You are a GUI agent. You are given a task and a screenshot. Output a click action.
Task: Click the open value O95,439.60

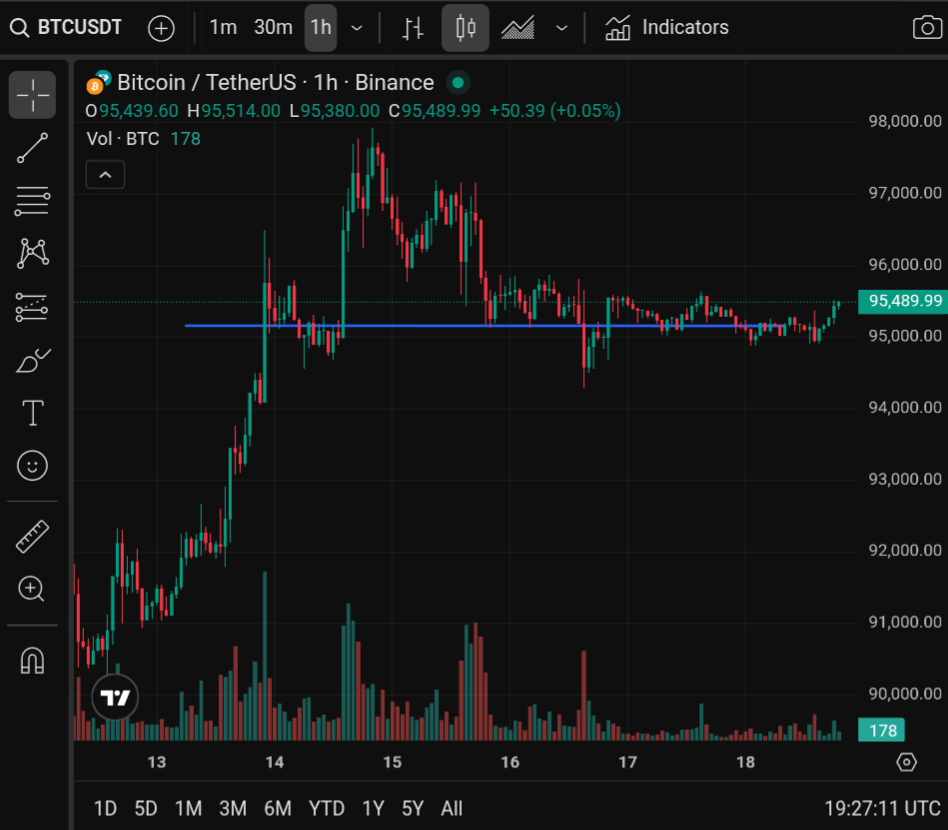click(x=132, y=111)
